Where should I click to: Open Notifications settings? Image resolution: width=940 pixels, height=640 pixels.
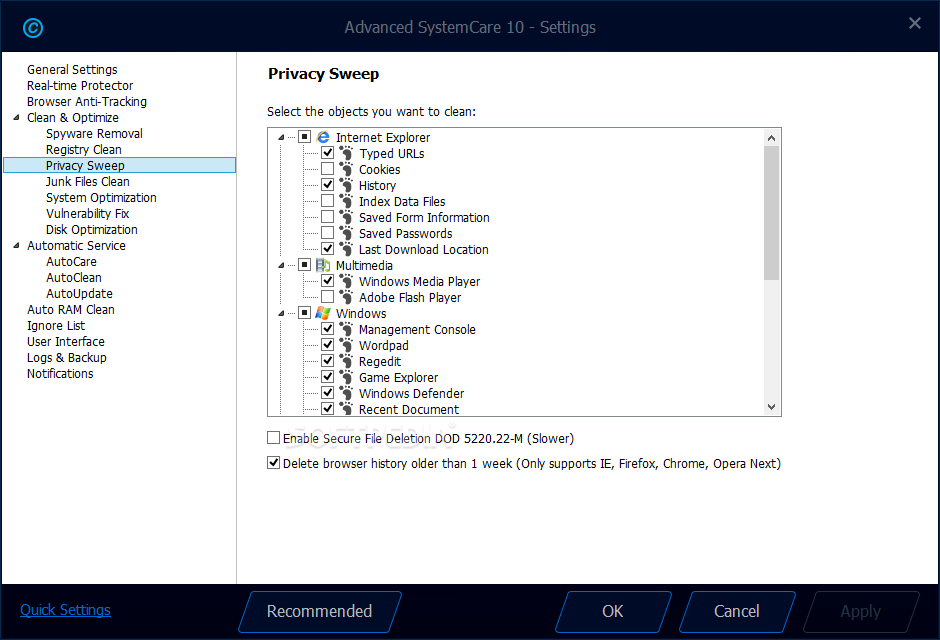click(x=60, y=373)
